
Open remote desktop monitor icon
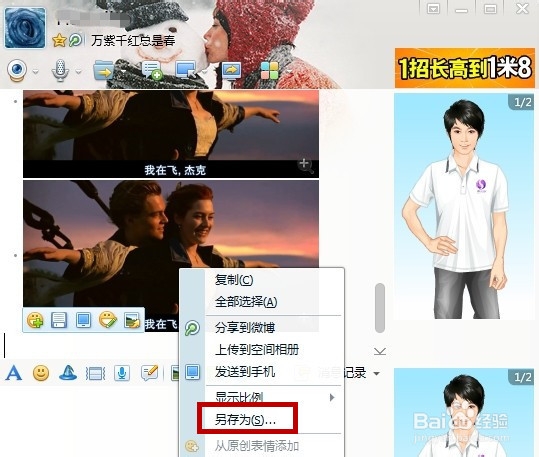click(x=186, y=70)
